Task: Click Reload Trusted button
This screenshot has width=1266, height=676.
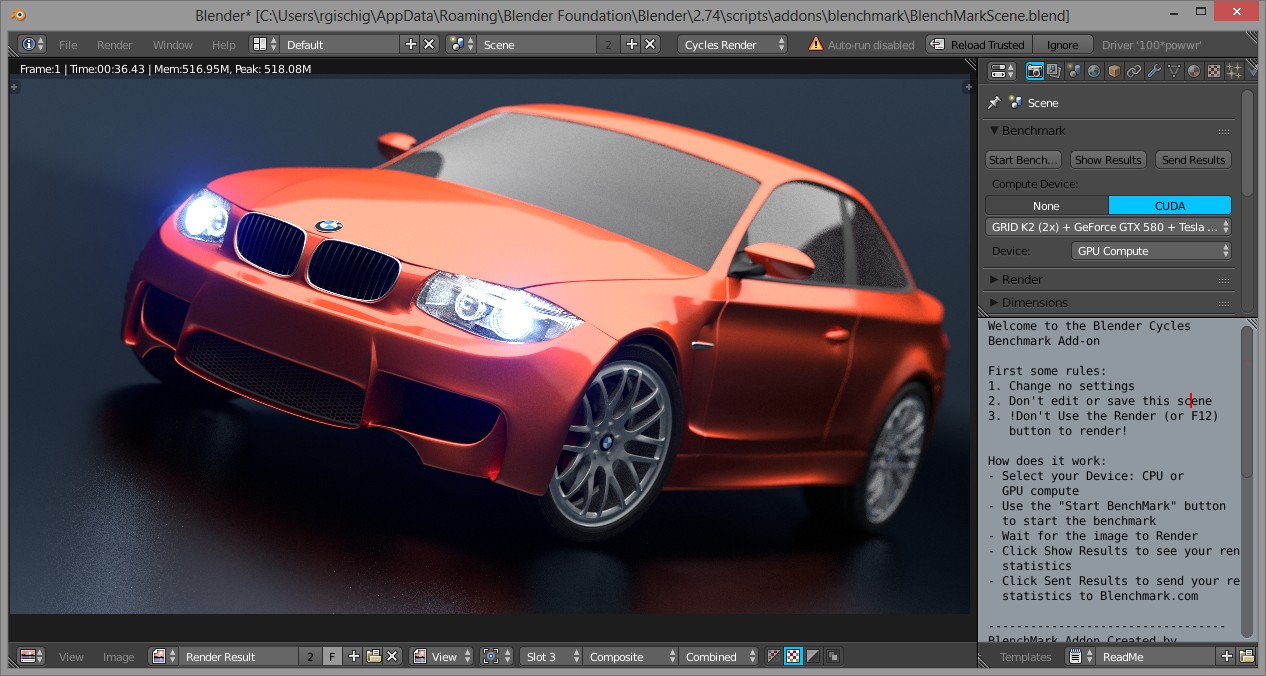Action: pyautogui.click(x=979, y=45)
